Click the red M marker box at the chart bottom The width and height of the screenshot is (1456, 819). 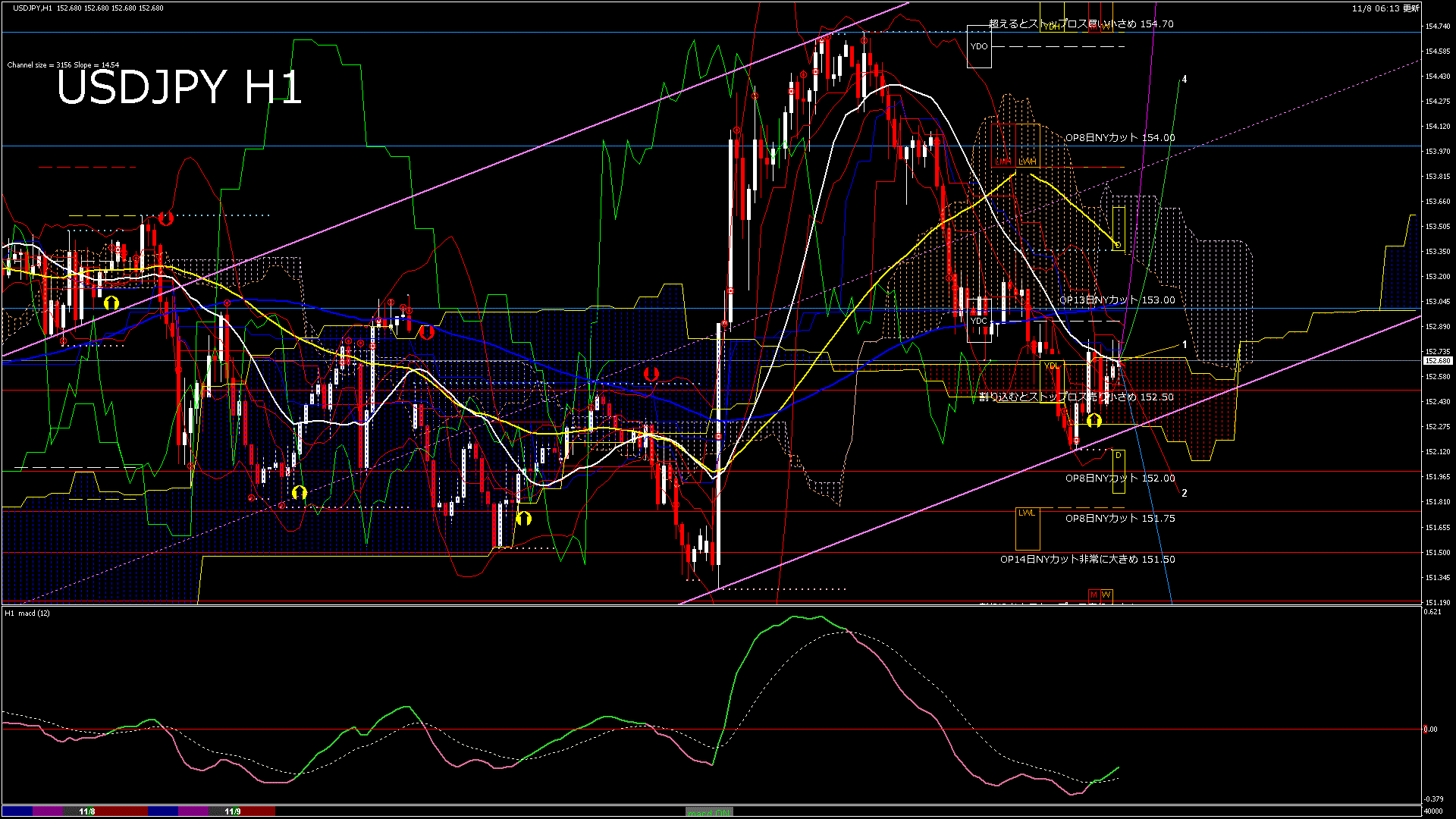[x=1094, y=595]
